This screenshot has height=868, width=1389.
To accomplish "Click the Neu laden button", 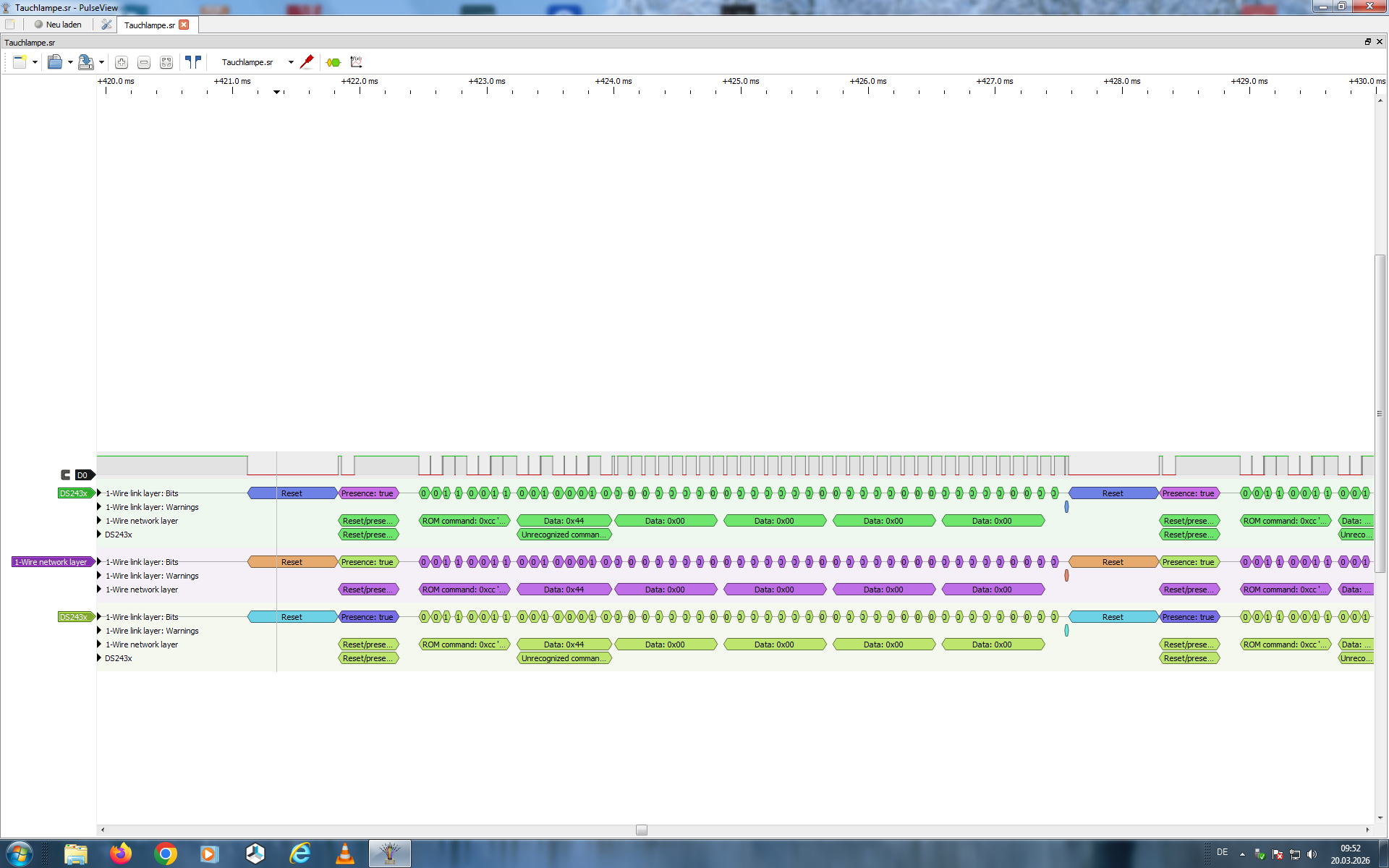I will 58,25.
